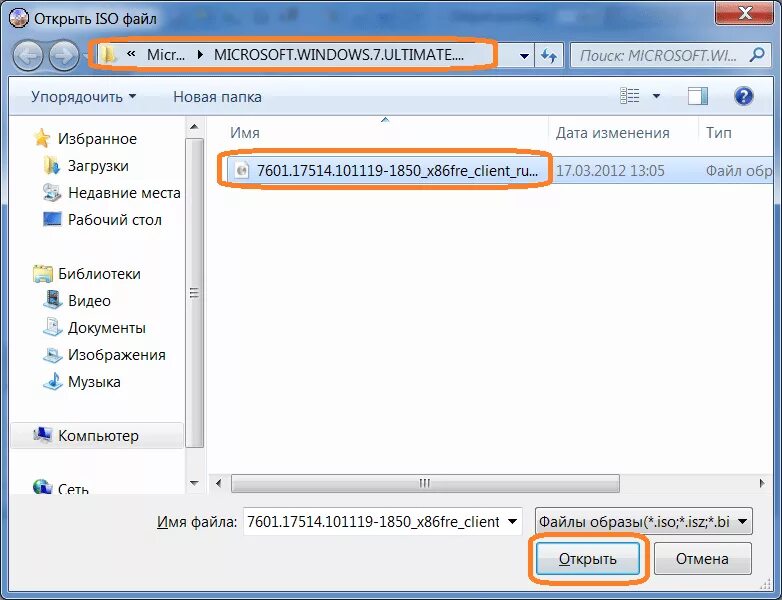Click the navigation pane scroll up arrow

coord(194,127)
